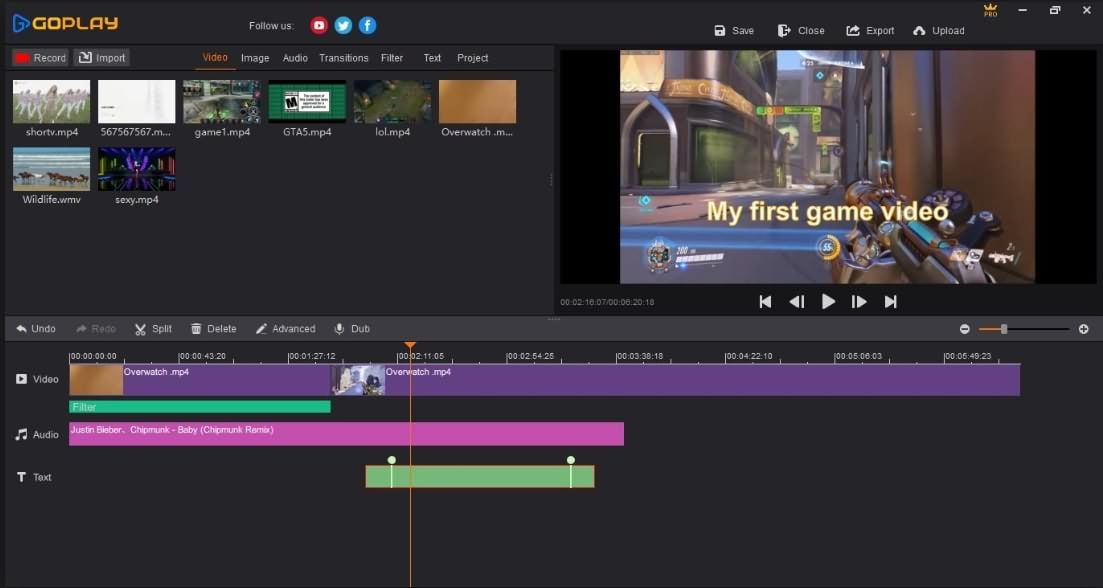Jump to start of the preview

click(765, 302)
